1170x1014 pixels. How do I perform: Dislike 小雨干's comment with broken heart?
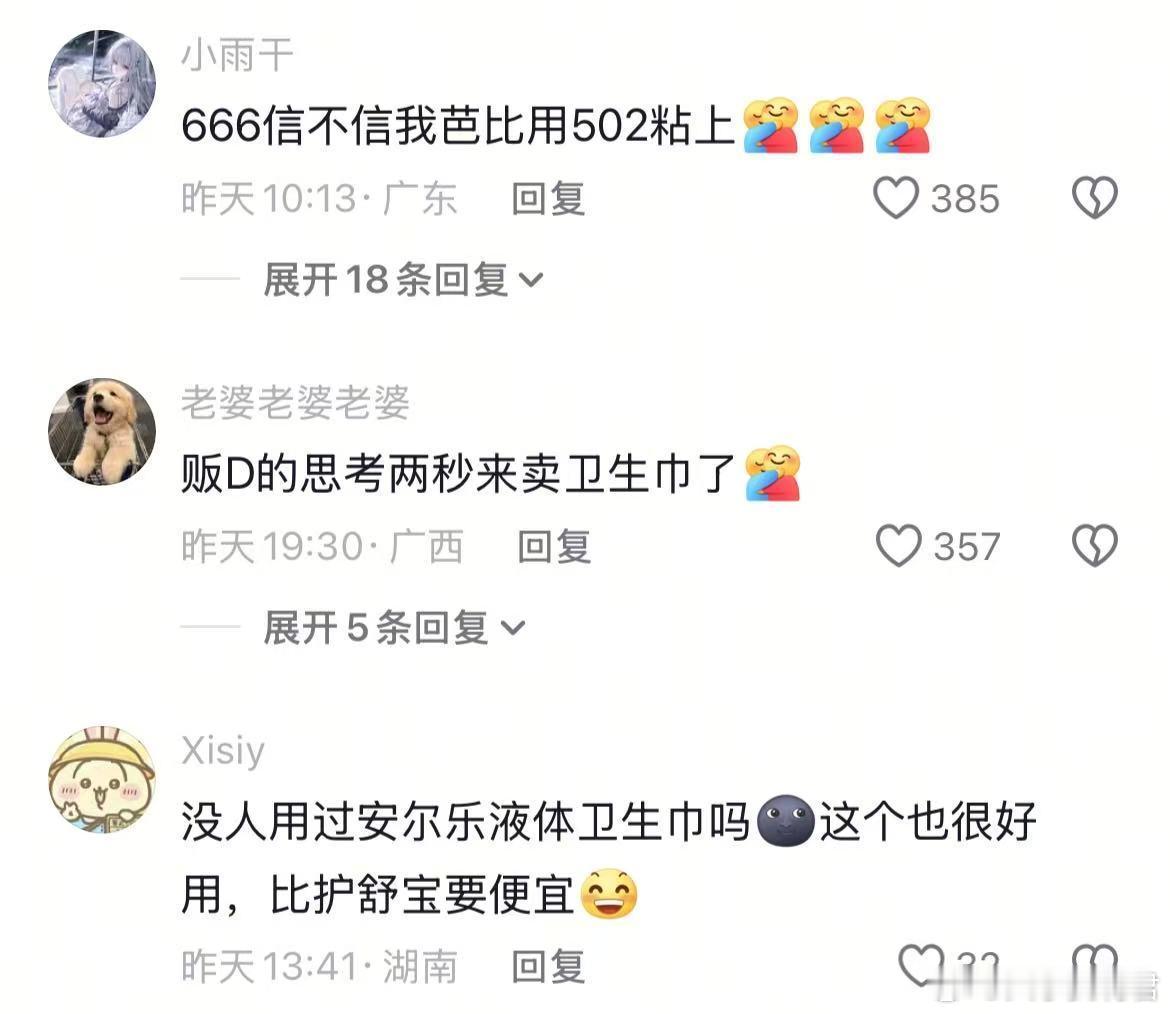1095,198
